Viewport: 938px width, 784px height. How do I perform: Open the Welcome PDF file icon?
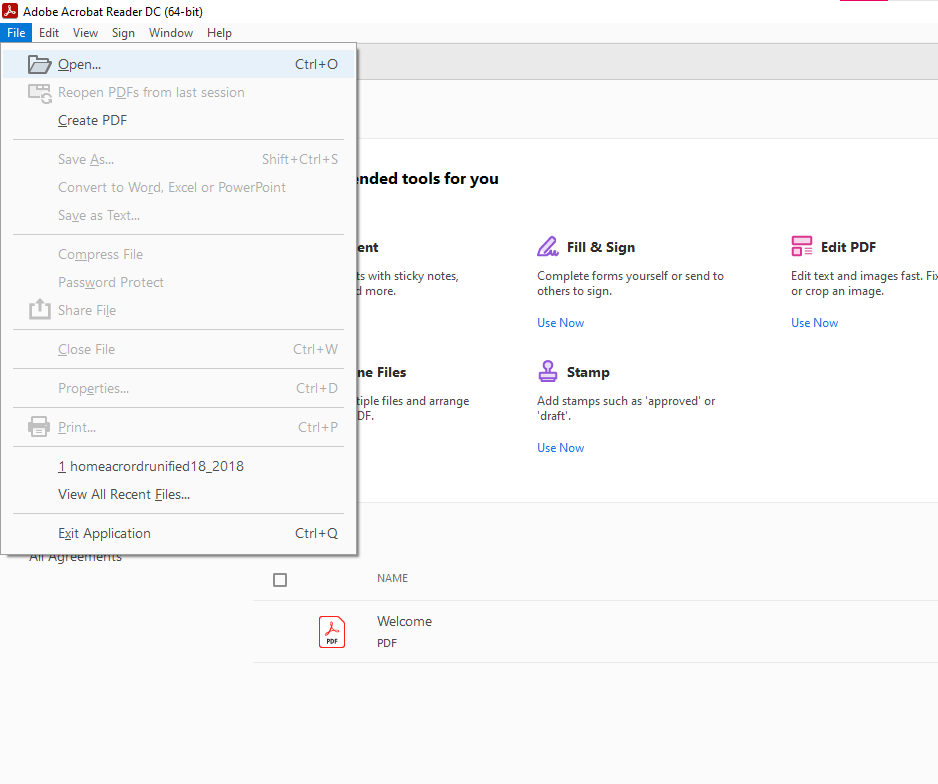tap(331, 631)
